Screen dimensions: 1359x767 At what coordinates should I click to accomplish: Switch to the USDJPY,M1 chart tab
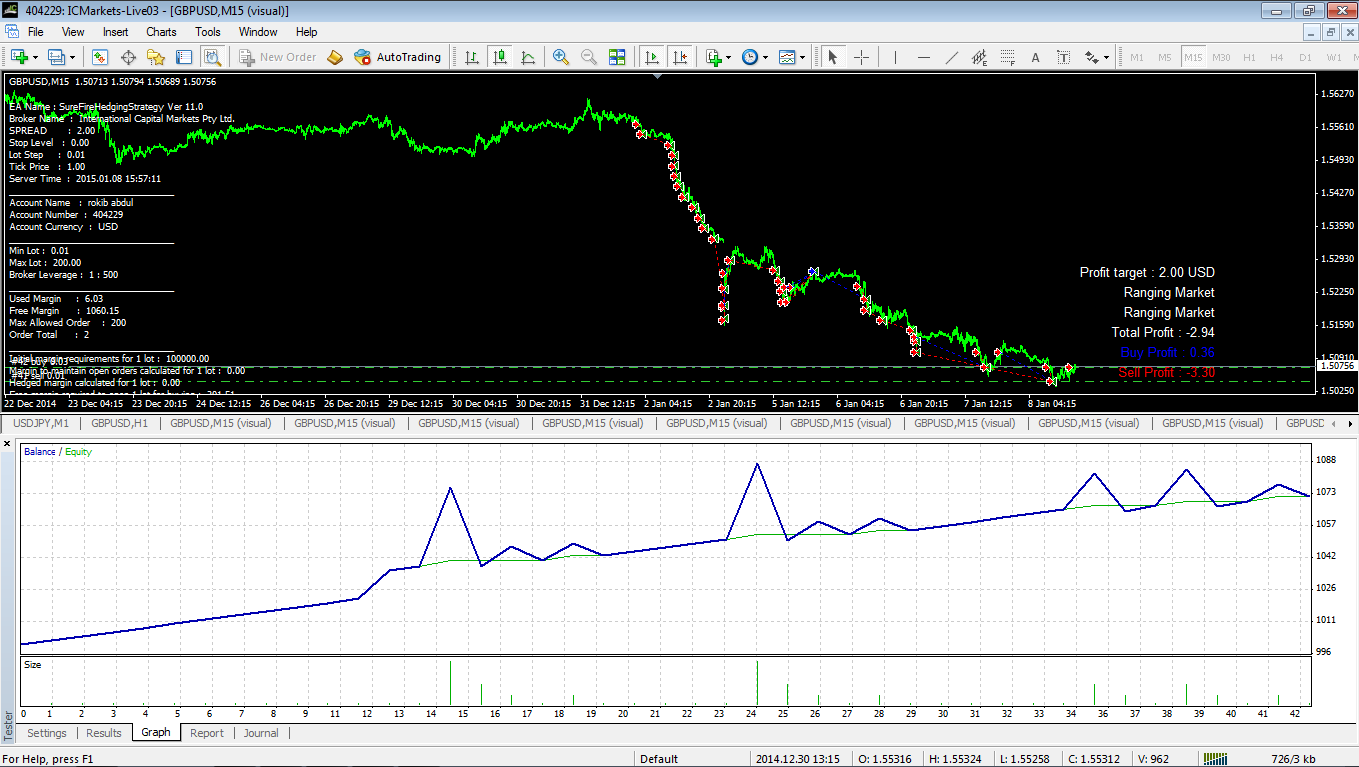click(x=41, y=423)
